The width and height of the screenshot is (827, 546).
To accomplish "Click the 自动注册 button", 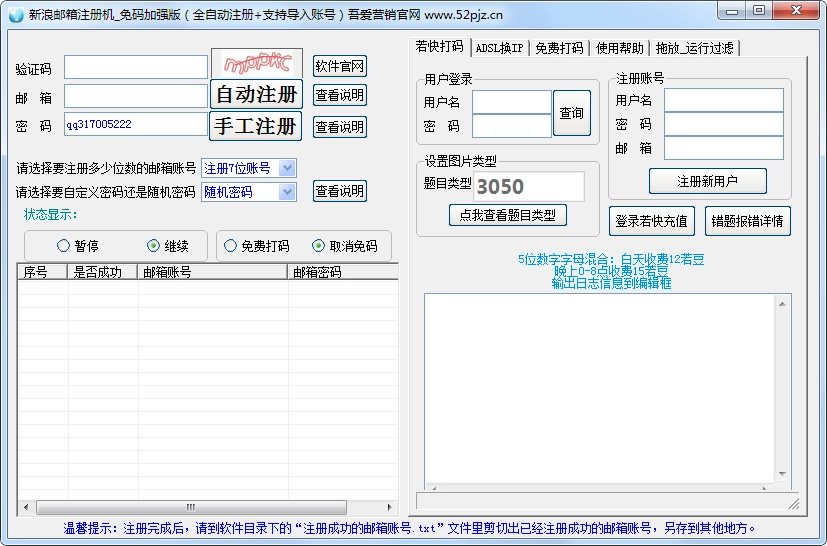I will pyautogui.click(x=256, y=94).
